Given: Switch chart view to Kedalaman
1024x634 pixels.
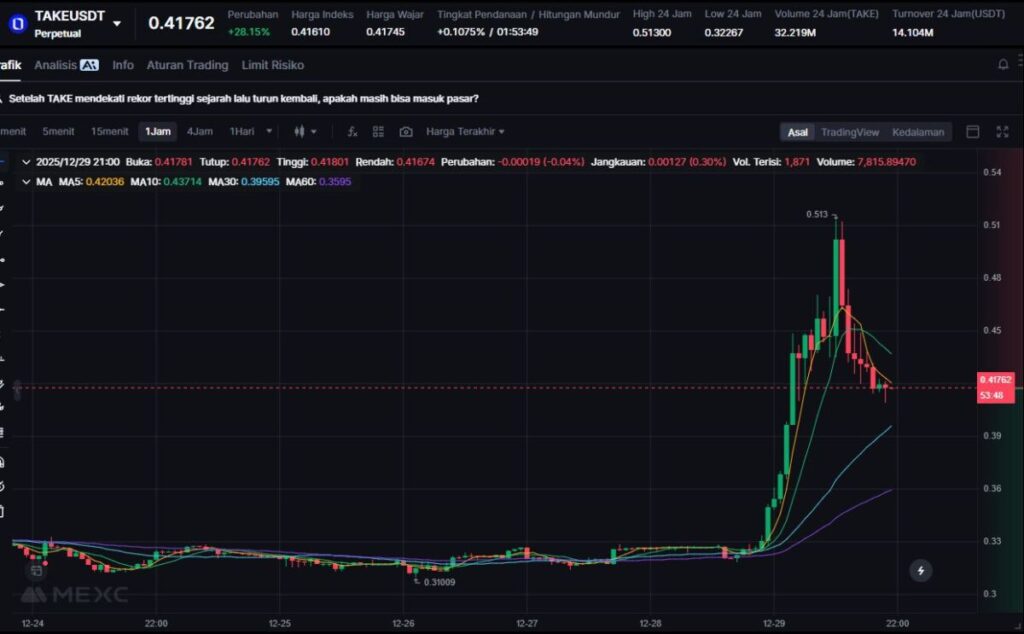Looking at the screenshot, I should 917,132.
